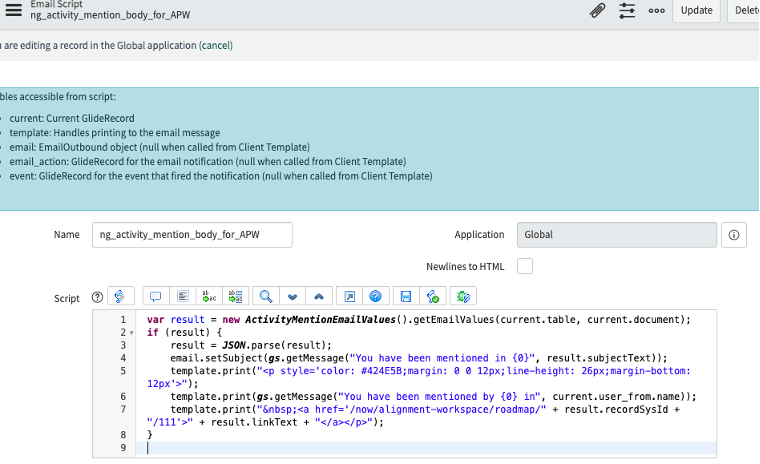The image size is (760, 464).
Task: Open the three-dot more options menu
Action: (x=656, y=11)
